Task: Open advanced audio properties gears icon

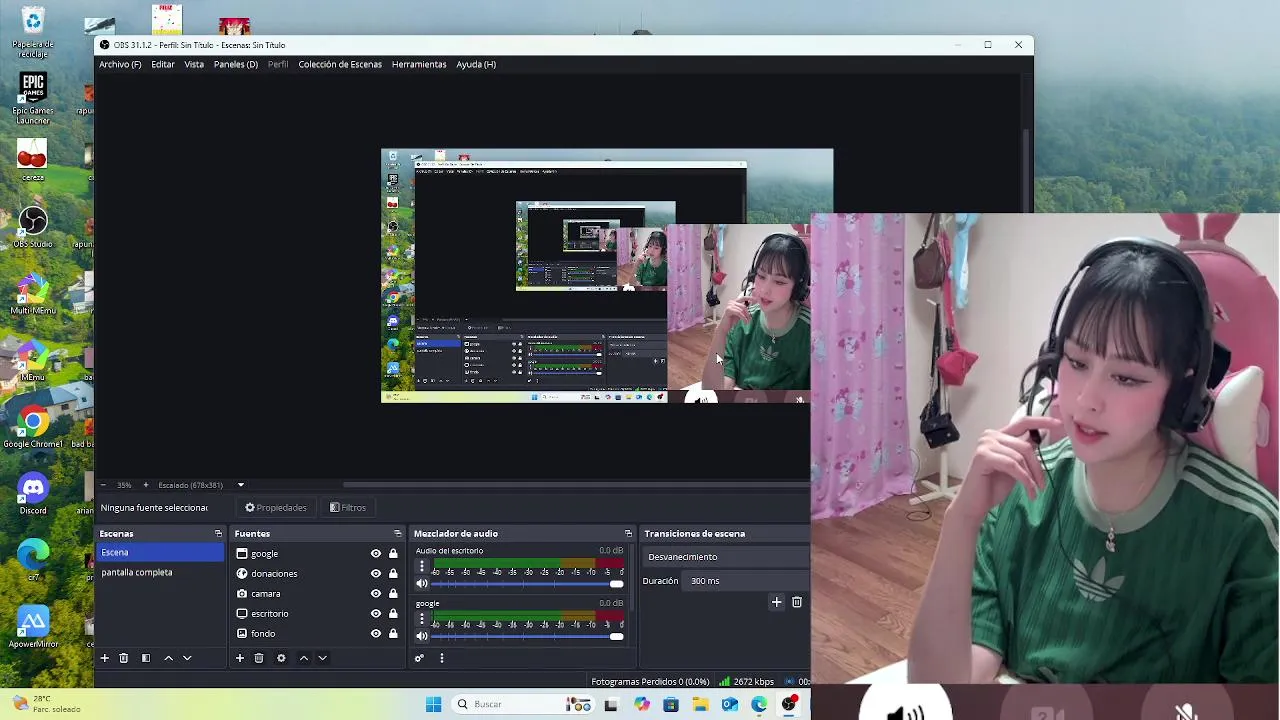Action: point(419,658)
